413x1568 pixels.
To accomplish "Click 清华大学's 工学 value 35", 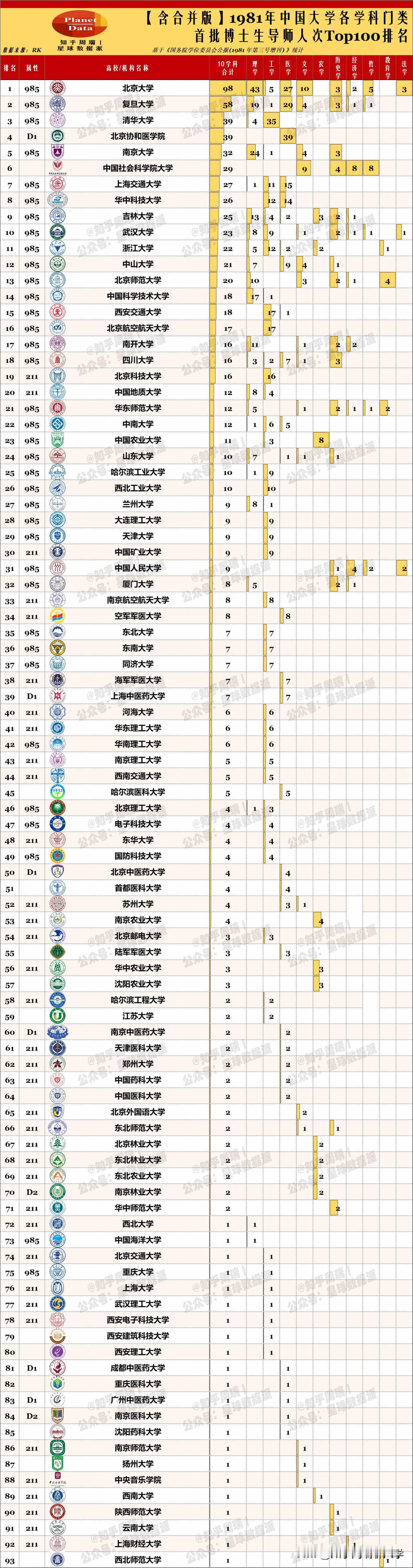I will (x=271, y=121).
